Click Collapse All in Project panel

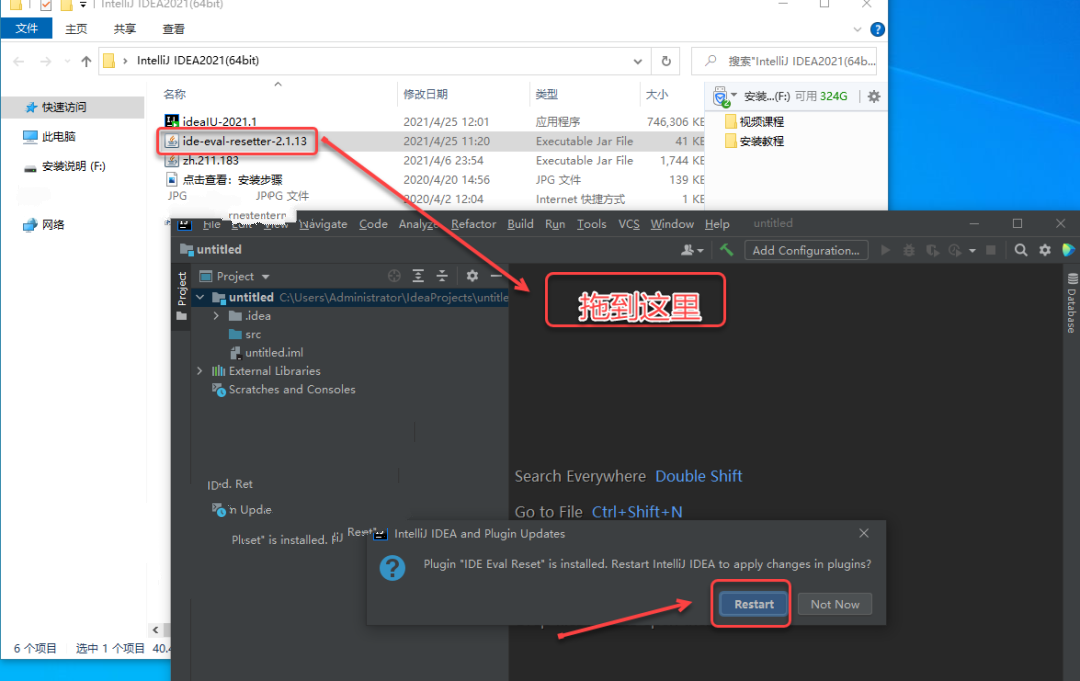point(442,276)
